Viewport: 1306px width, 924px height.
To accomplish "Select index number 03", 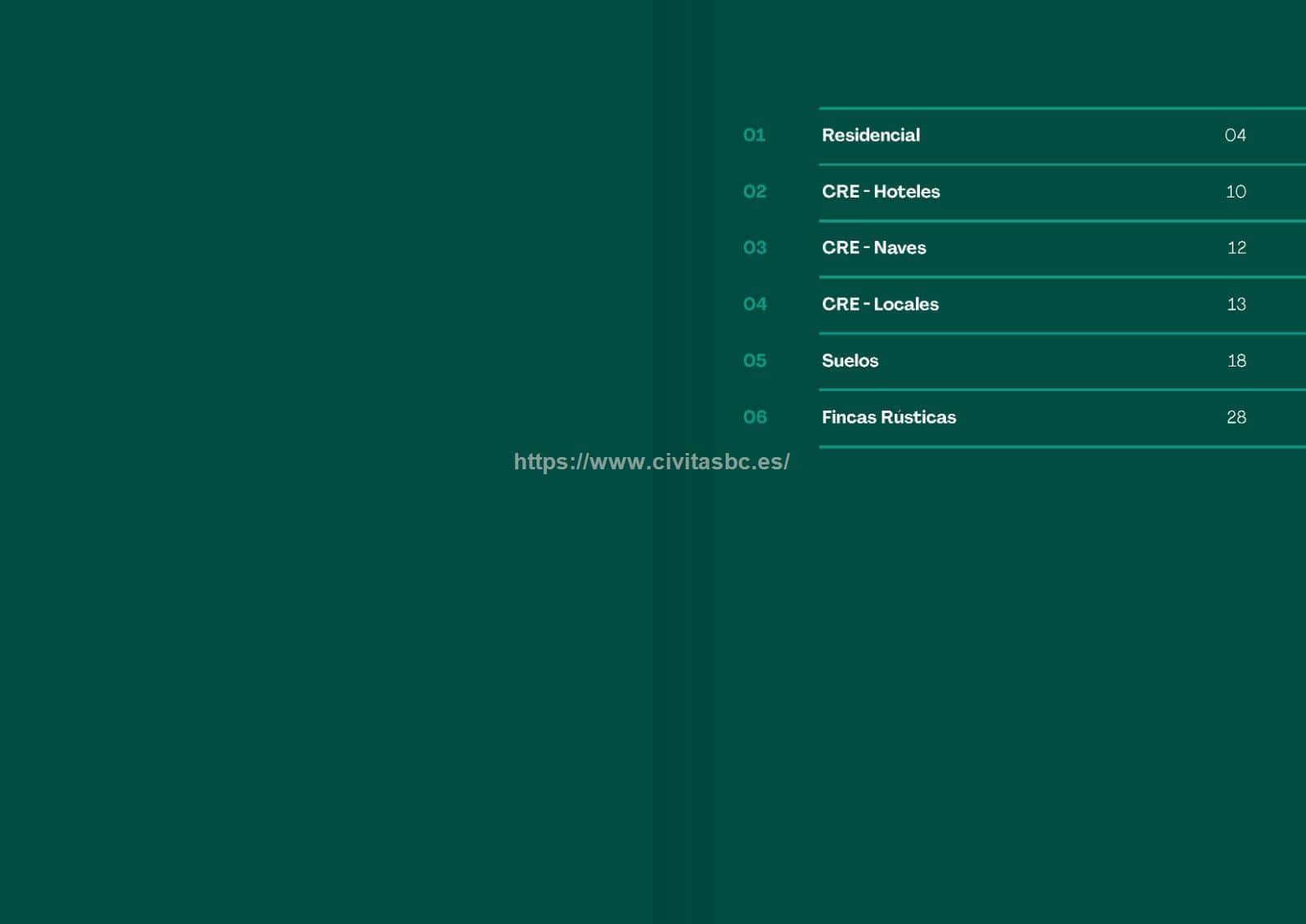I will (754, 248).
